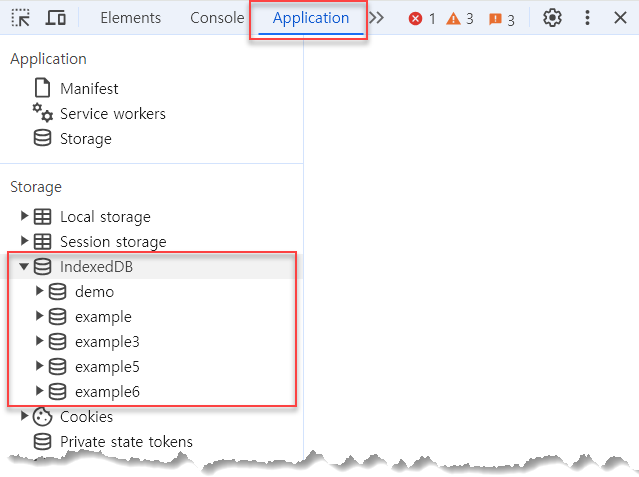639x477 pixels.
Task: Close the DevTools panel
Action: (x=620, y=18)
